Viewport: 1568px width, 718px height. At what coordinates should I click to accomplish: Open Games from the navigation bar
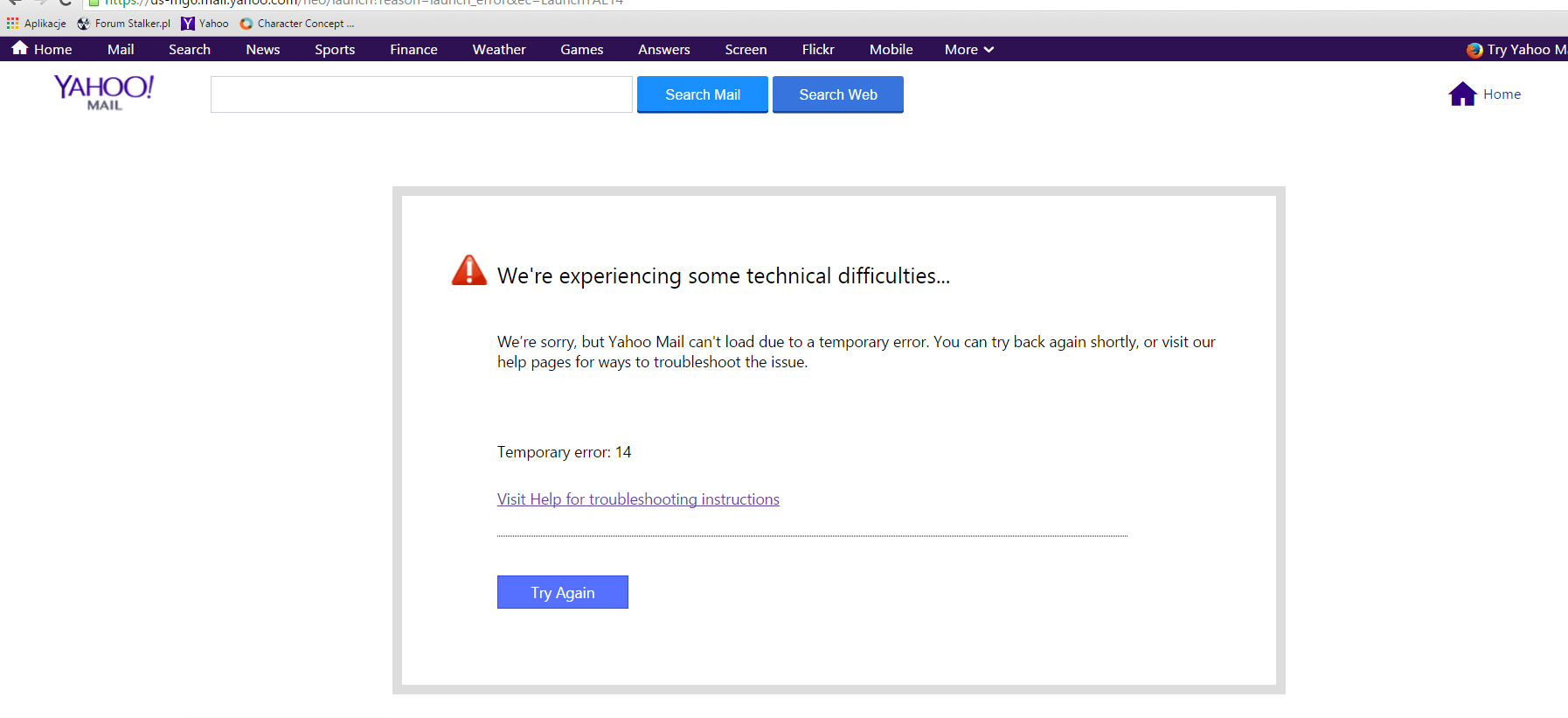pos(582,49)
